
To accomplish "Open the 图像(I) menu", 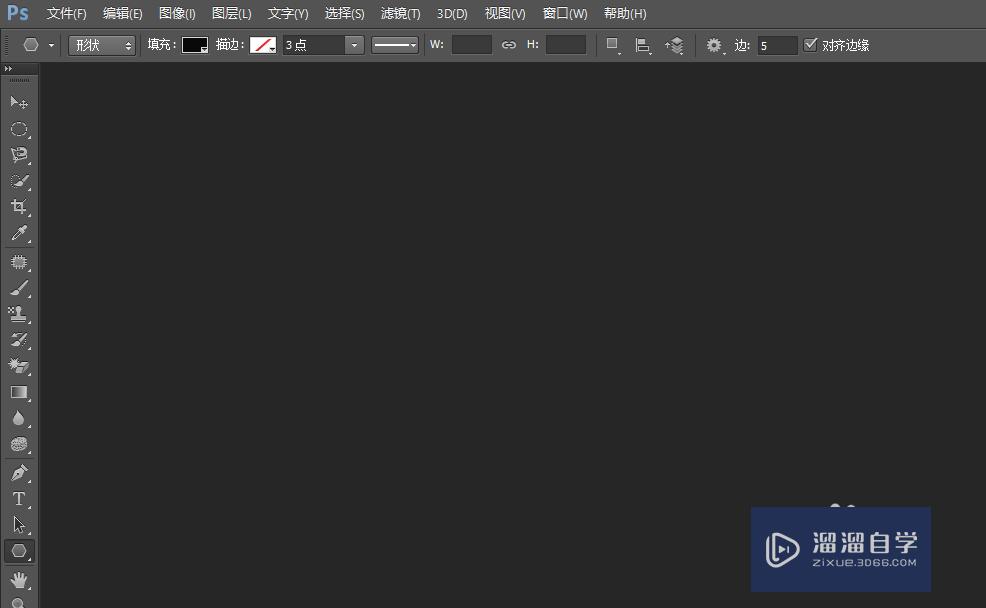I will click(x=177, y=13).
